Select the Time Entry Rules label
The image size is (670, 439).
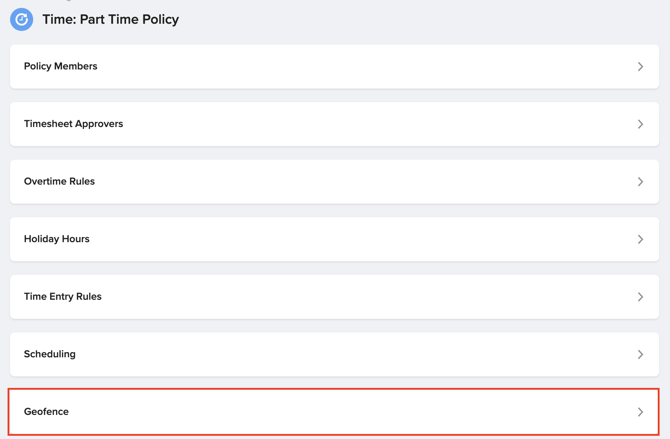tap(62, 296)
